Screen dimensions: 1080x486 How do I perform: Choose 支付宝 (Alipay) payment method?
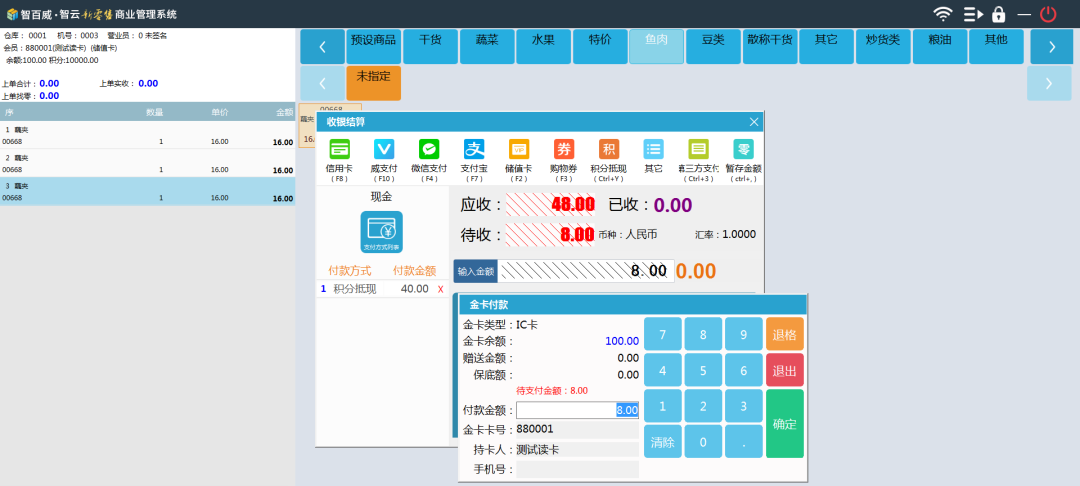474,150
